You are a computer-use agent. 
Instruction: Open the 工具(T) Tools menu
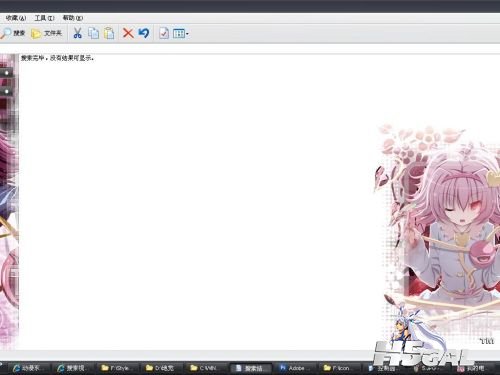point(44,18)
